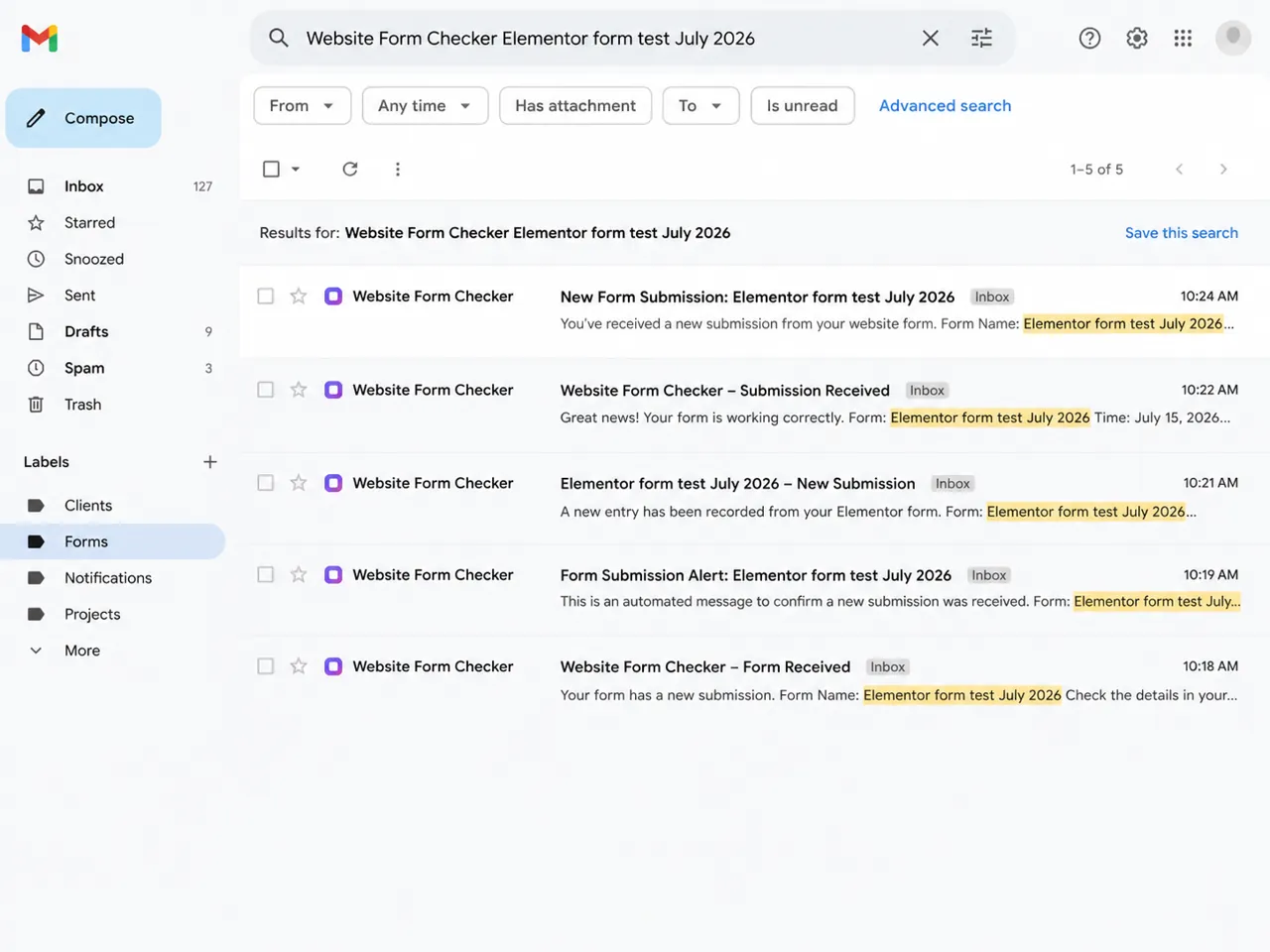The height and width of the screenshot is (952, 1270).
Task: Tick the select all checkbox
Action: 271,169
